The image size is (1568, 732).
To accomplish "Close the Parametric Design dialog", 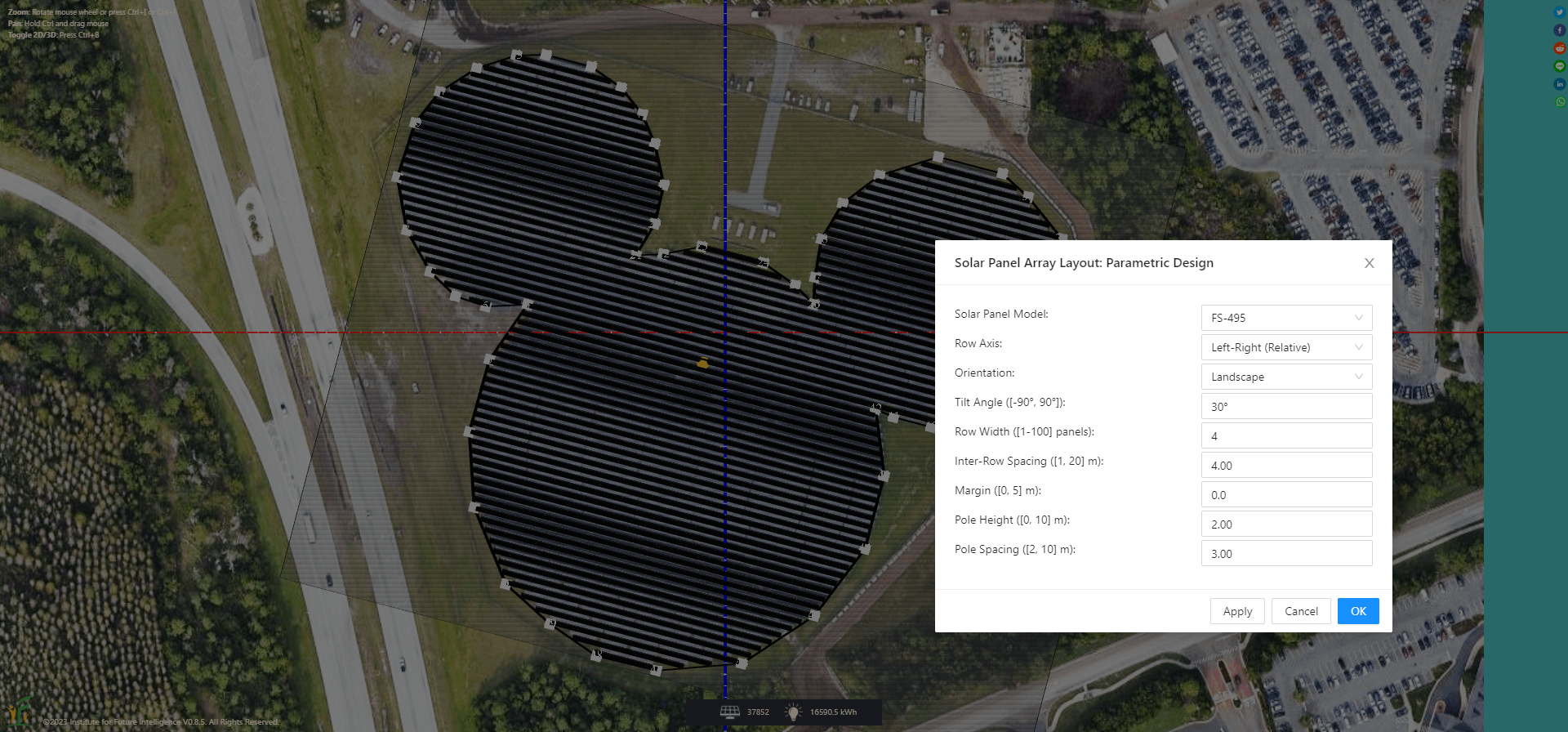I will (1369, 263).
